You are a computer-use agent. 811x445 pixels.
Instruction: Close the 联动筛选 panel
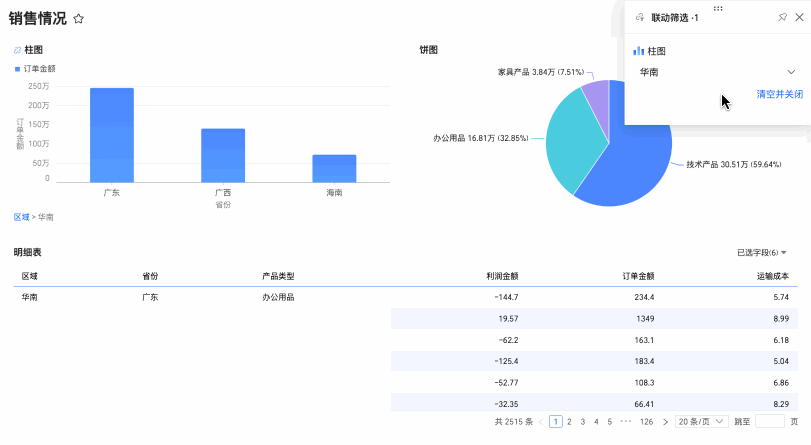tap(799, 17)
